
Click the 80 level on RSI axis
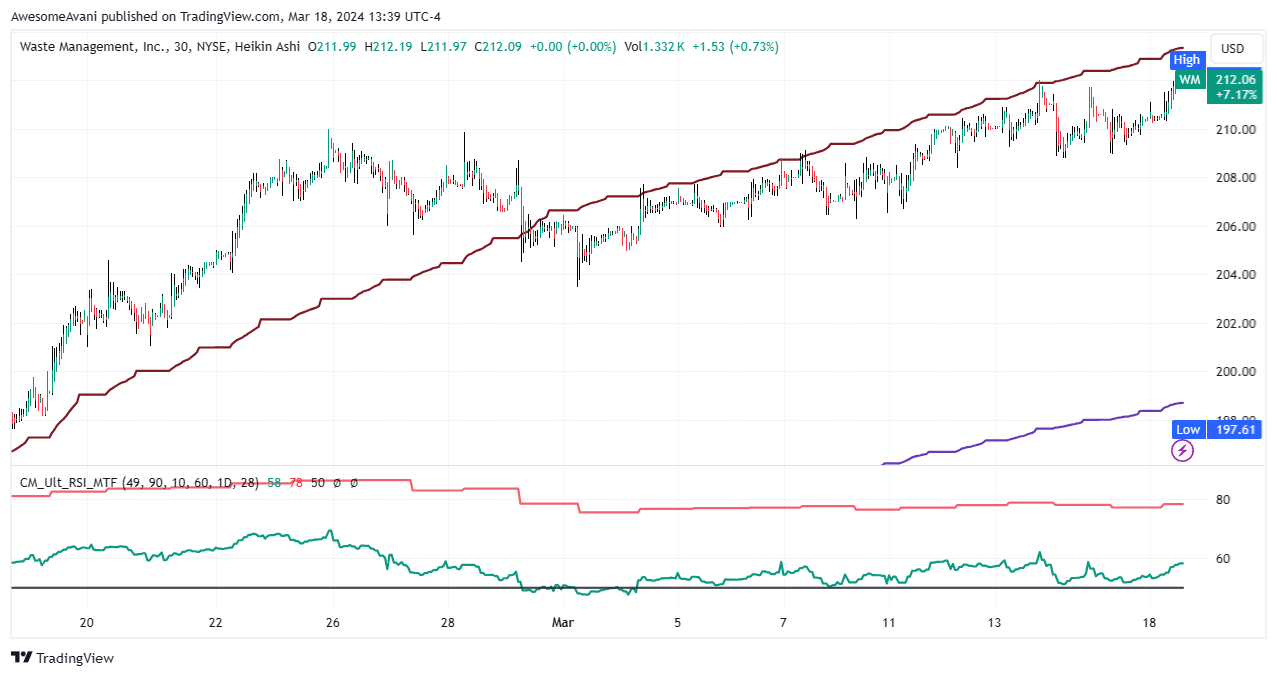click(1222, 499)
